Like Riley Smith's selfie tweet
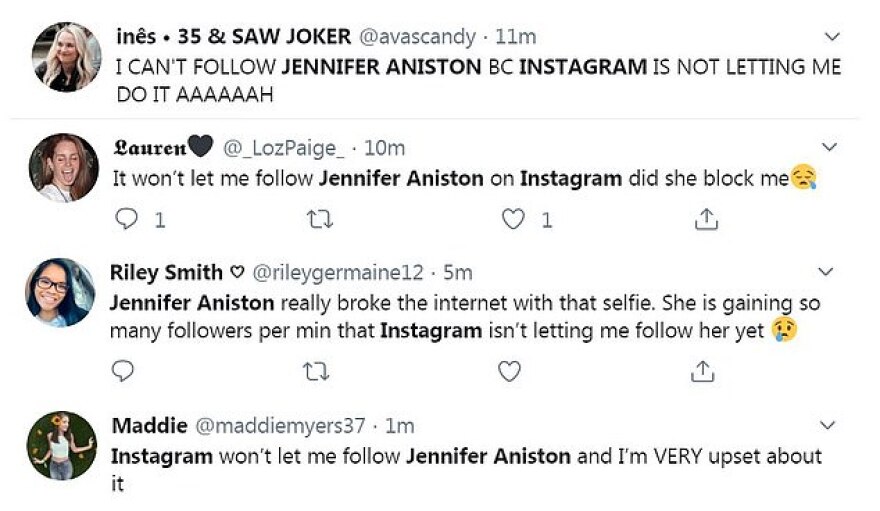This screenshot has height=511, width=880. pos(510,372)
